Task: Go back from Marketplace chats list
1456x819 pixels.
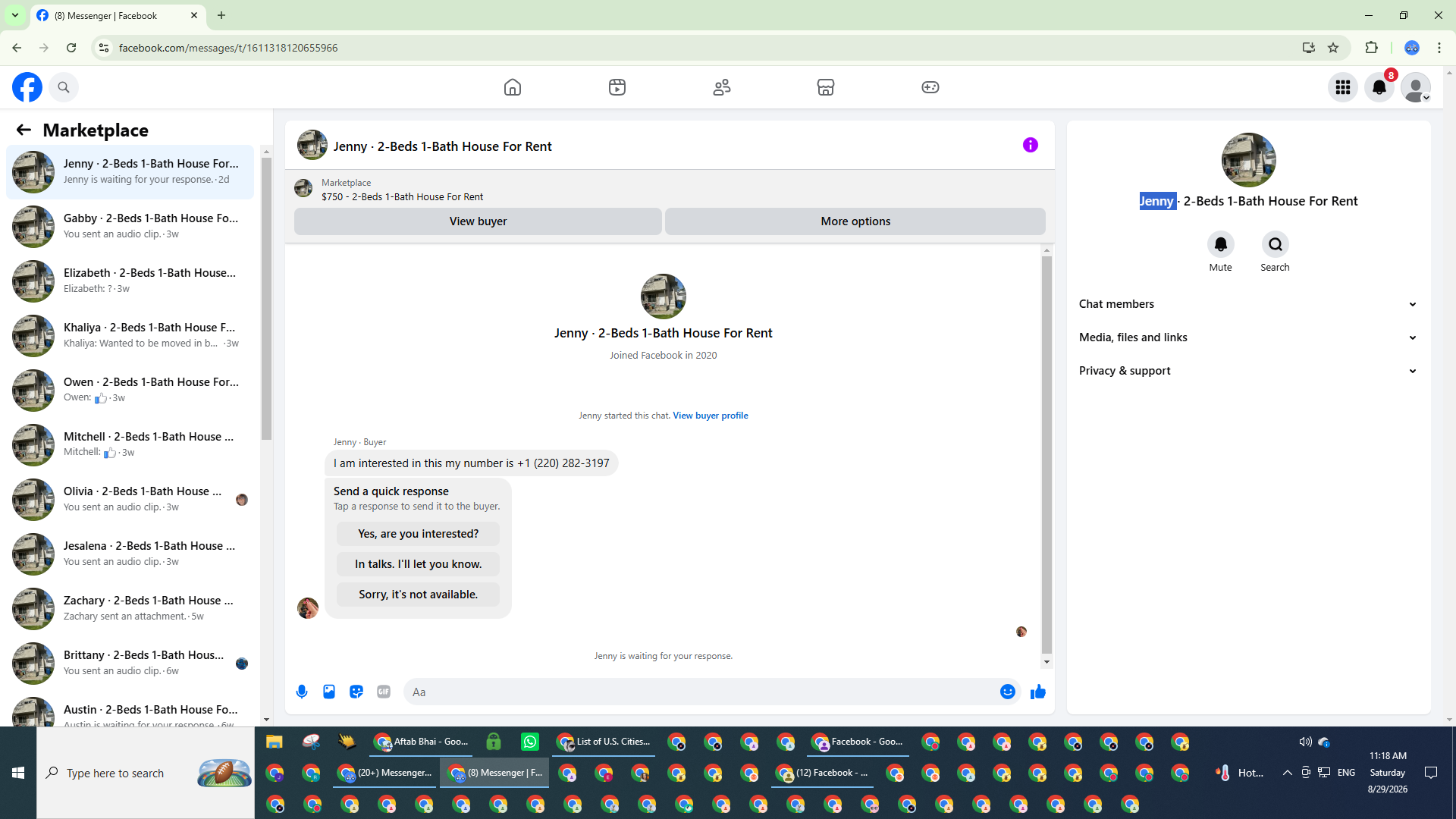Action: (24, 130)
